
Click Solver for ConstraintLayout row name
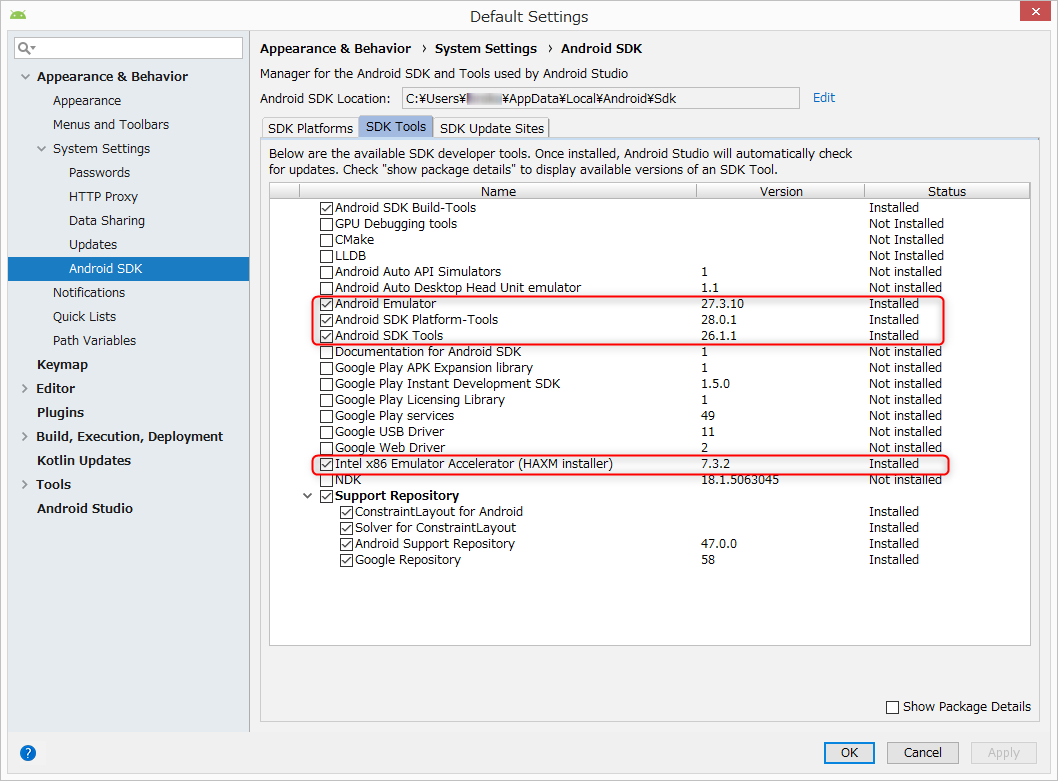click(435, 528)
